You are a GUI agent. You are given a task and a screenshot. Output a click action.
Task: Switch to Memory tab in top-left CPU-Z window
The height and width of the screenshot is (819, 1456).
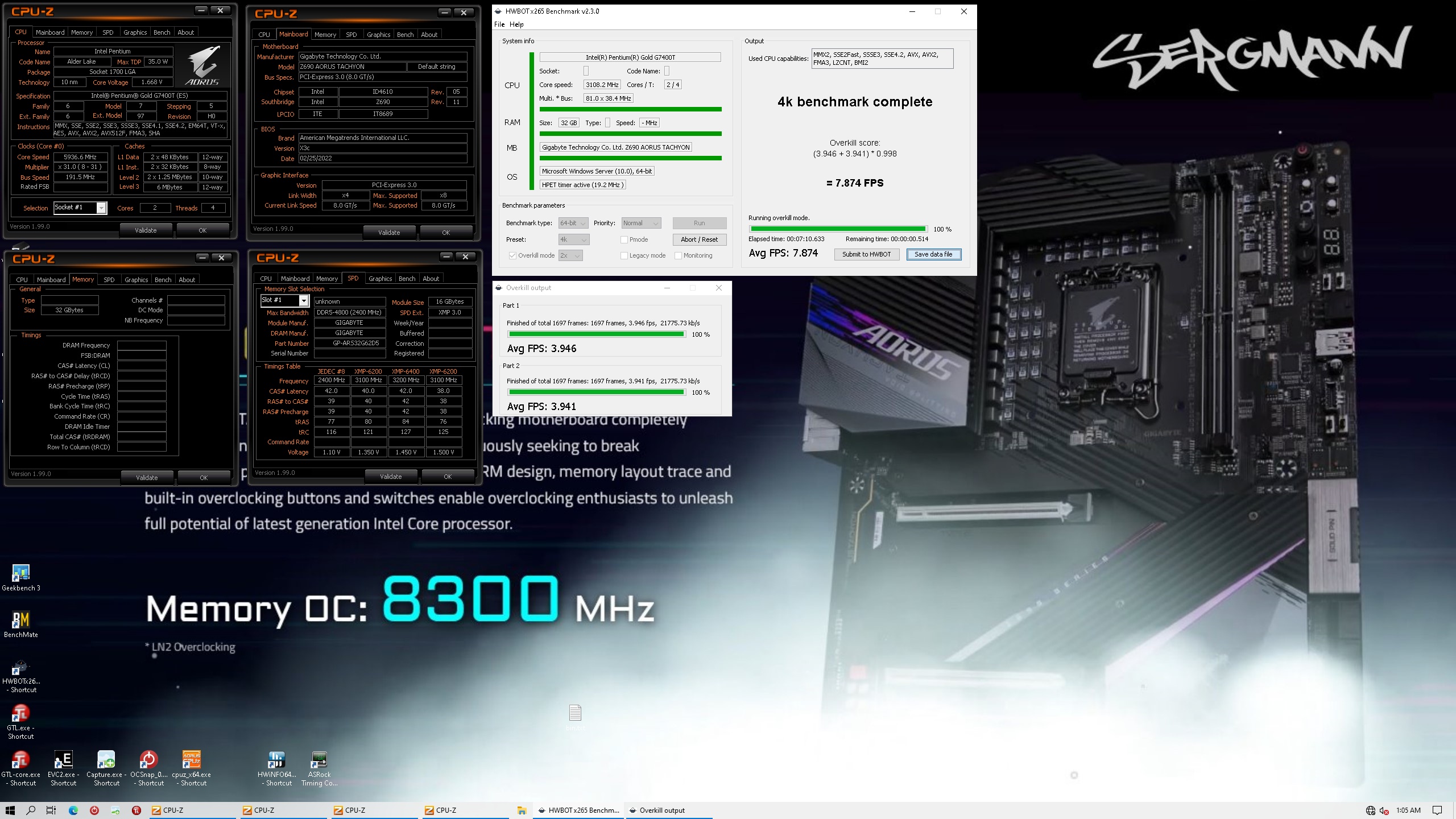82,32
